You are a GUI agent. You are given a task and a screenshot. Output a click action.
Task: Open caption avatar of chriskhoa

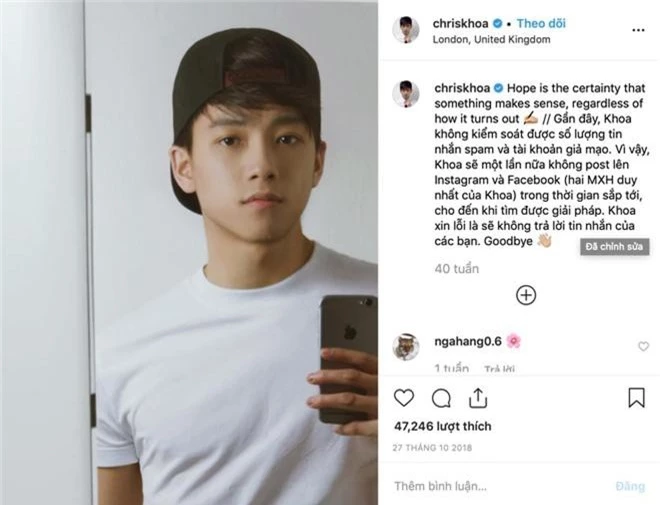pos(405,94)
